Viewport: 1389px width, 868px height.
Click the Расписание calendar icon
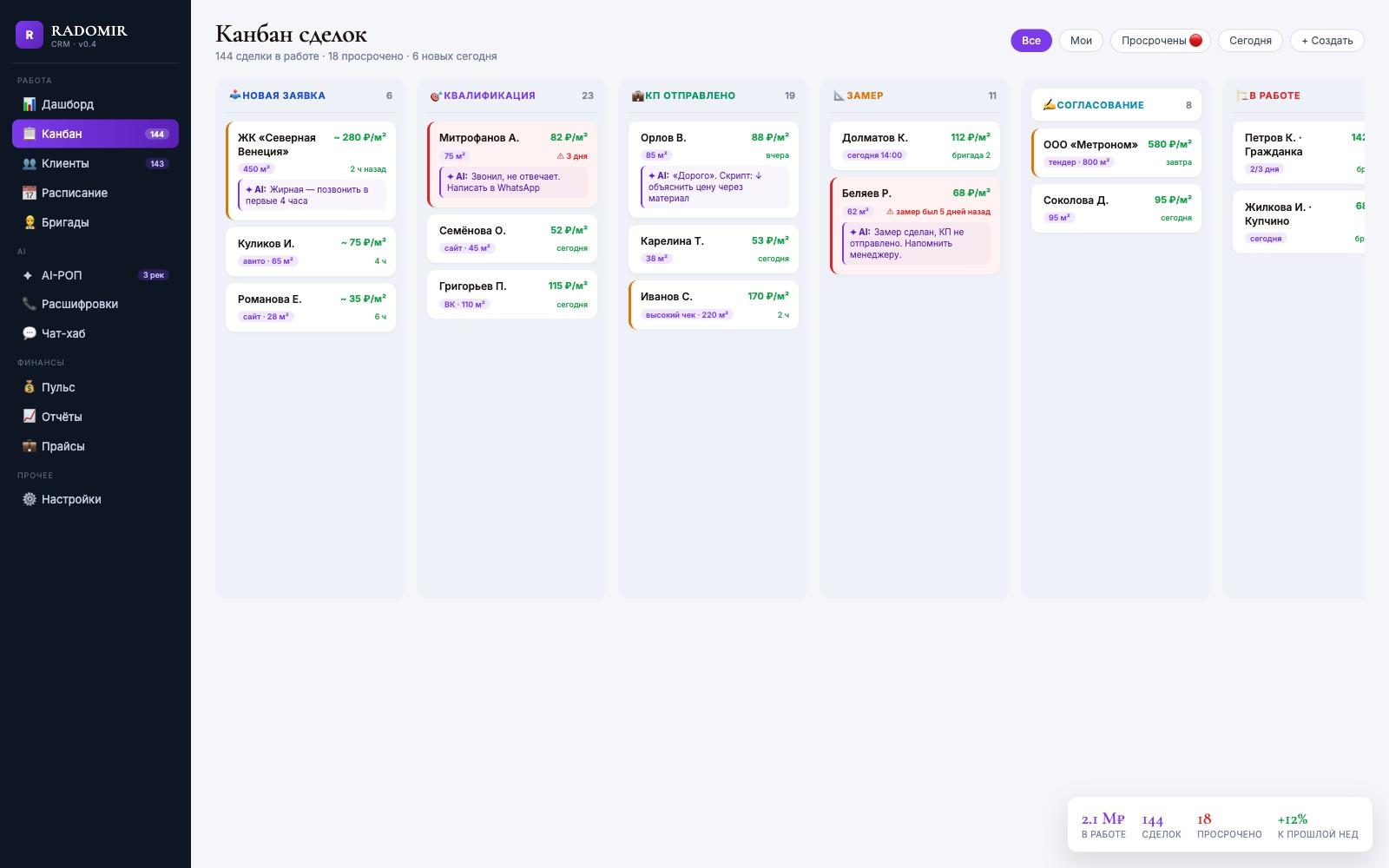pyautogui.click(x=30, y=193)
